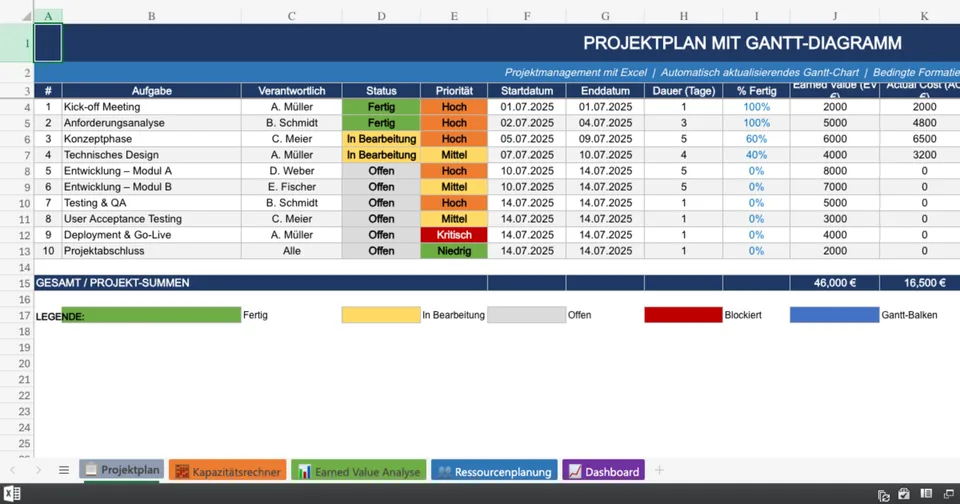Click 'E. Fischer' responsible cell
Screen dimensions: 960x504
coord(291,187)
